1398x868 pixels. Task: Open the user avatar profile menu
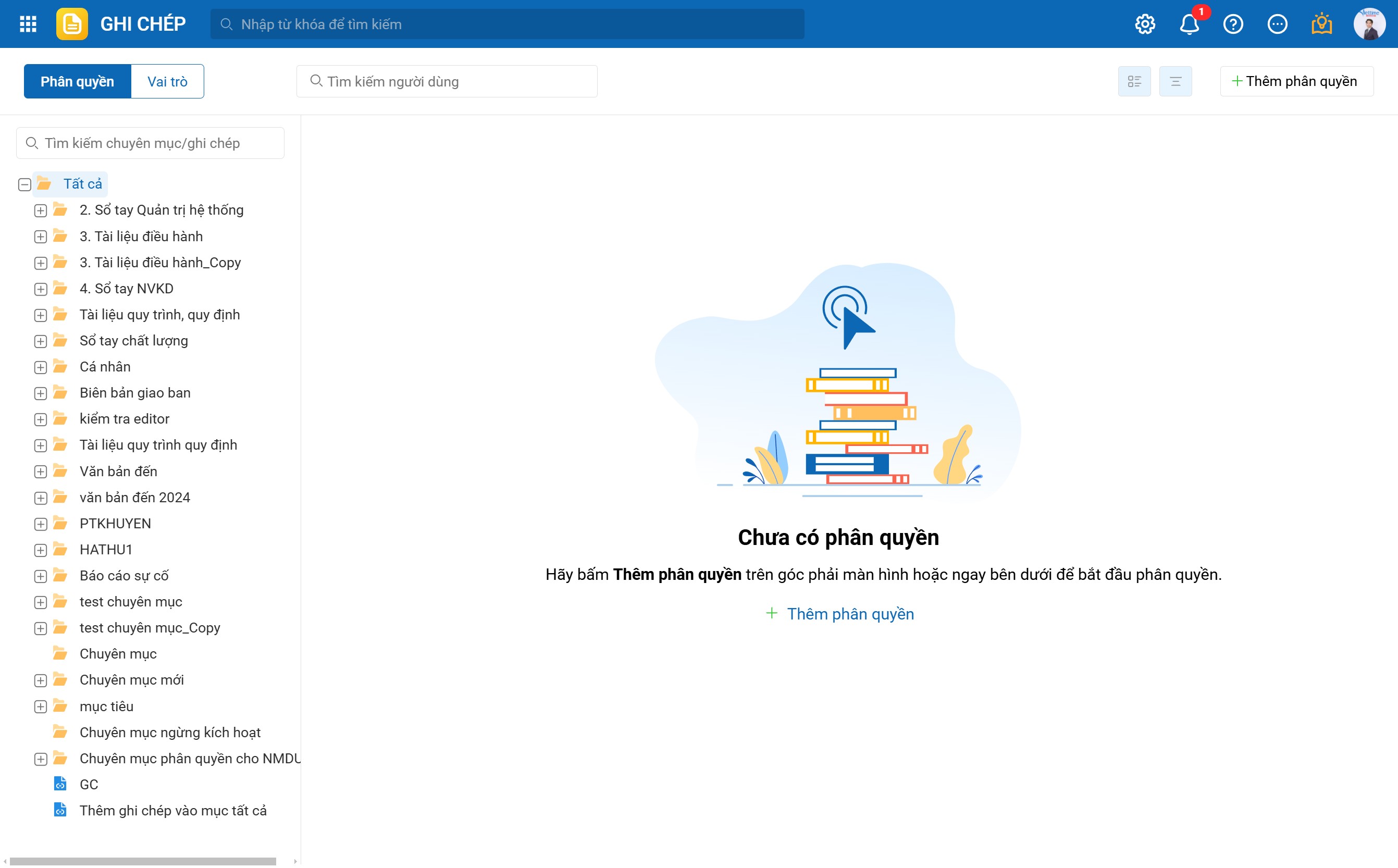[x=1369, y=24]
